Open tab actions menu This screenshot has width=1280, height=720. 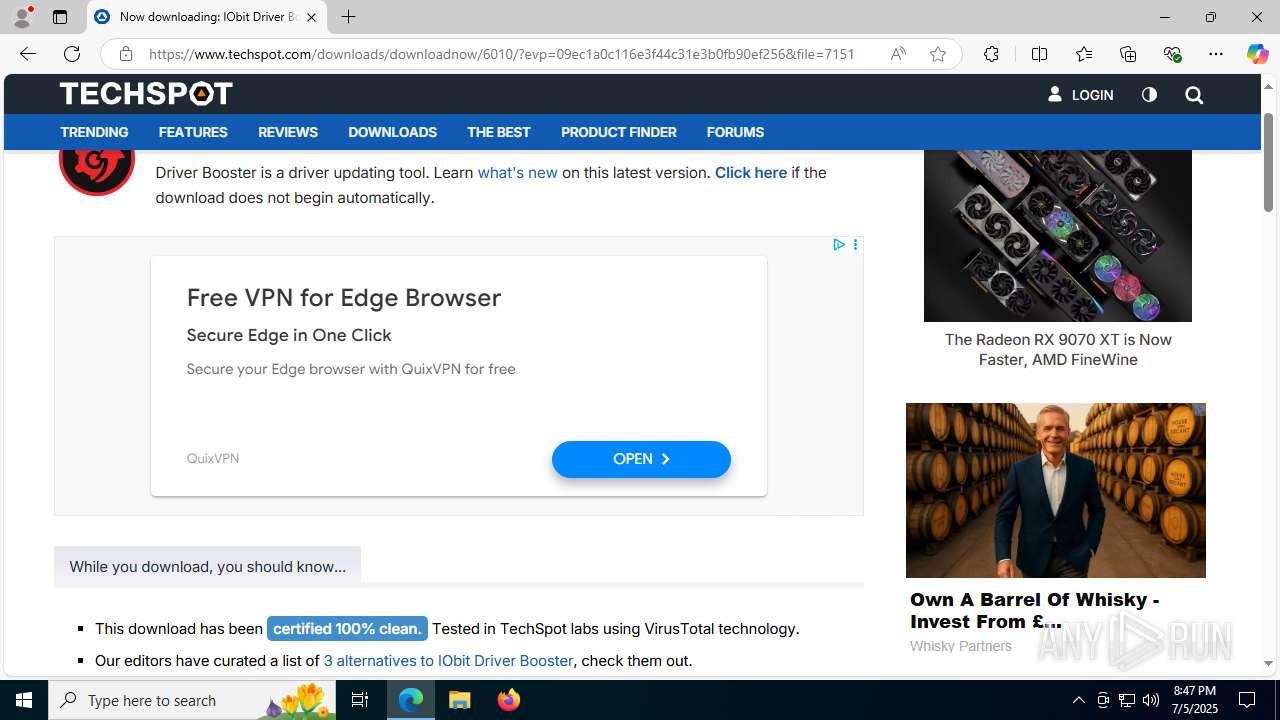[x=60, y=17]
